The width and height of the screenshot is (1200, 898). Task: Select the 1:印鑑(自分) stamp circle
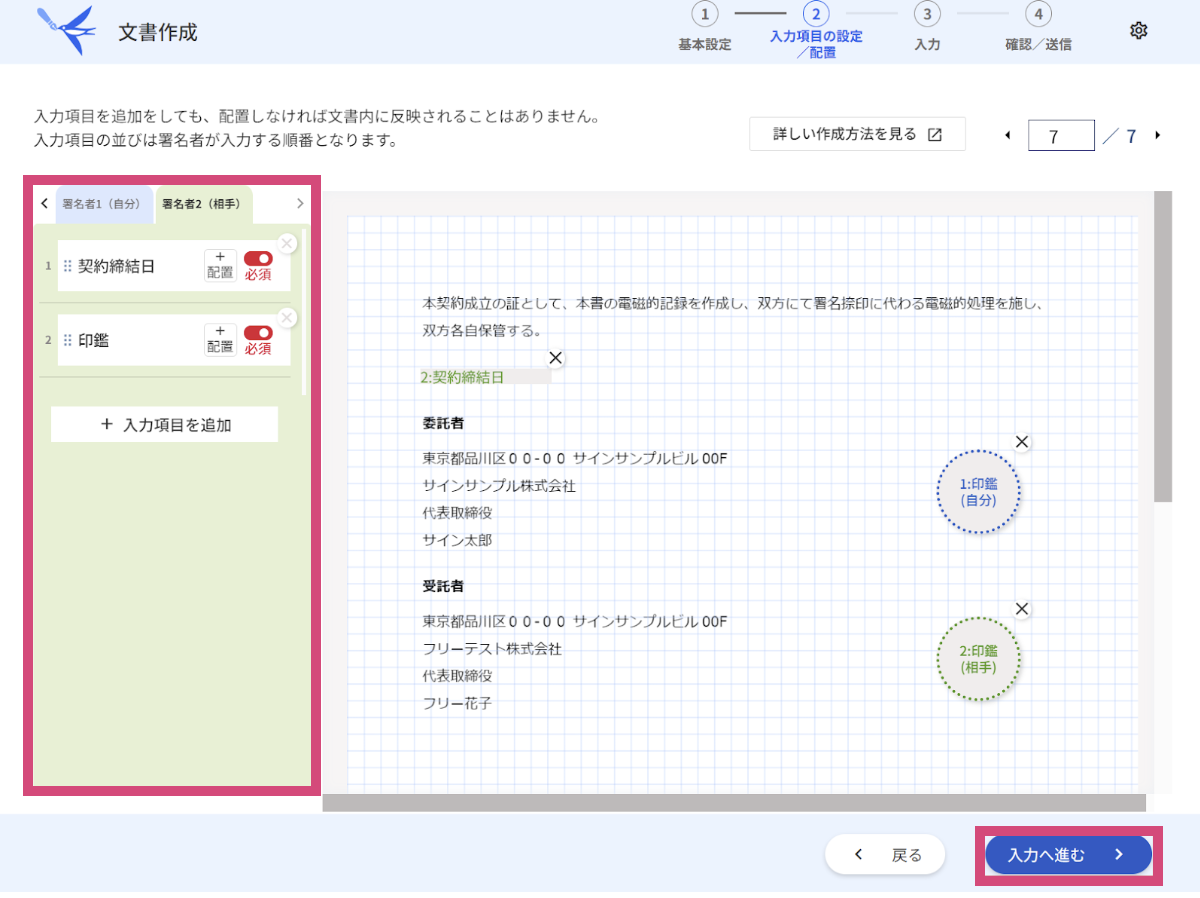coord(978,492)
